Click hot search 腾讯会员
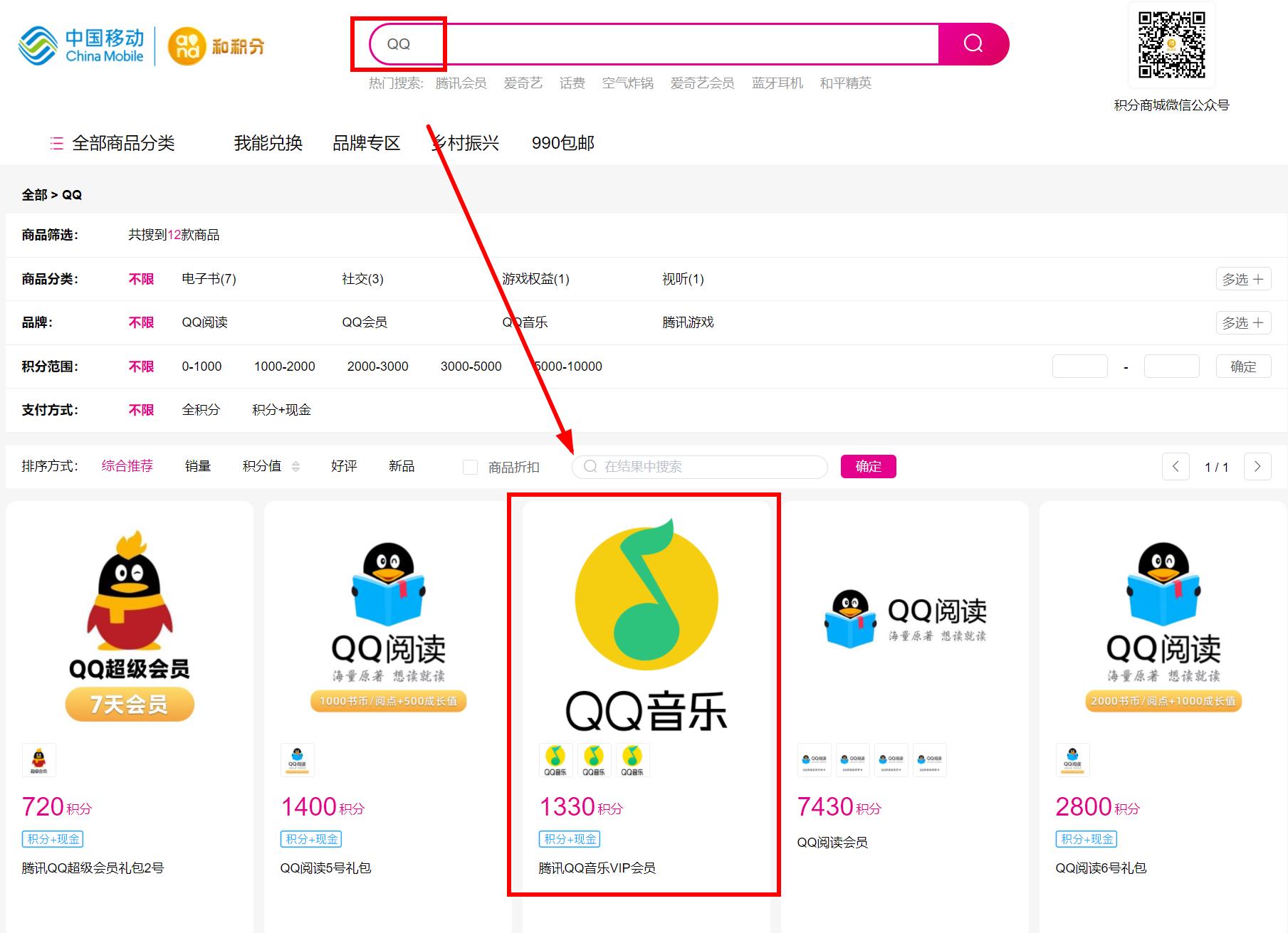1288x933 pixels. pos(461,83)
